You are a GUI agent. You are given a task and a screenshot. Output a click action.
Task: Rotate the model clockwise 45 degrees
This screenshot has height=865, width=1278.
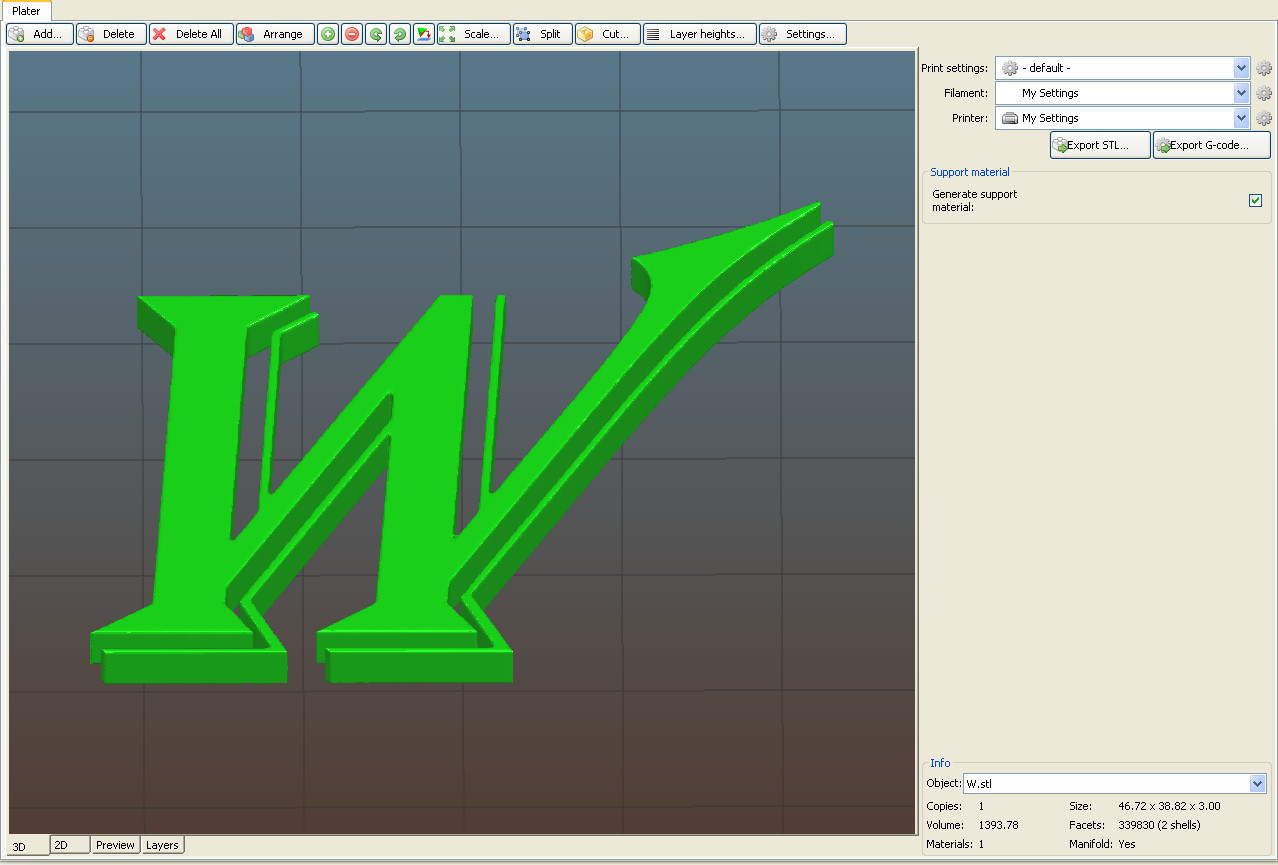399,33
